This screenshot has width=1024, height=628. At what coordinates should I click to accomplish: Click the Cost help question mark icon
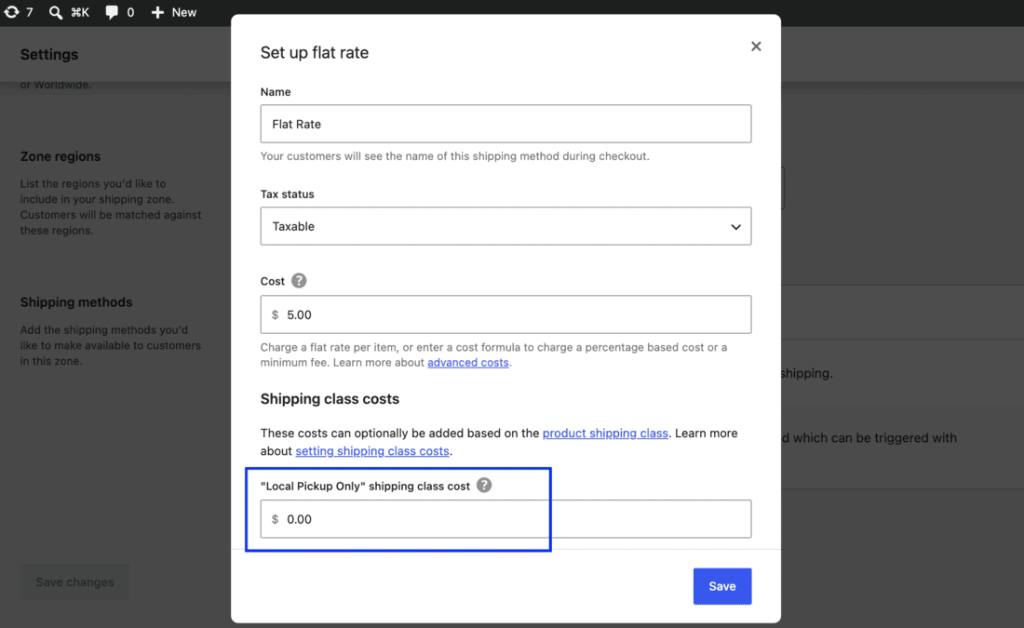[299, 281]
